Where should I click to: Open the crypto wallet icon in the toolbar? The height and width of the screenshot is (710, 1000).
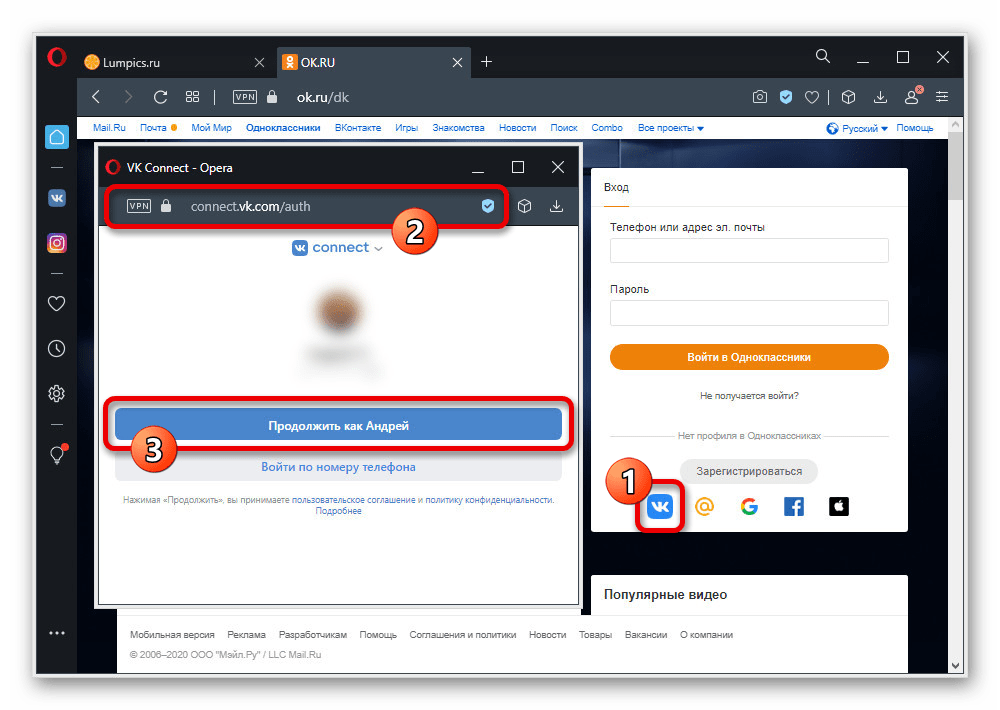[x=848, y=97]
